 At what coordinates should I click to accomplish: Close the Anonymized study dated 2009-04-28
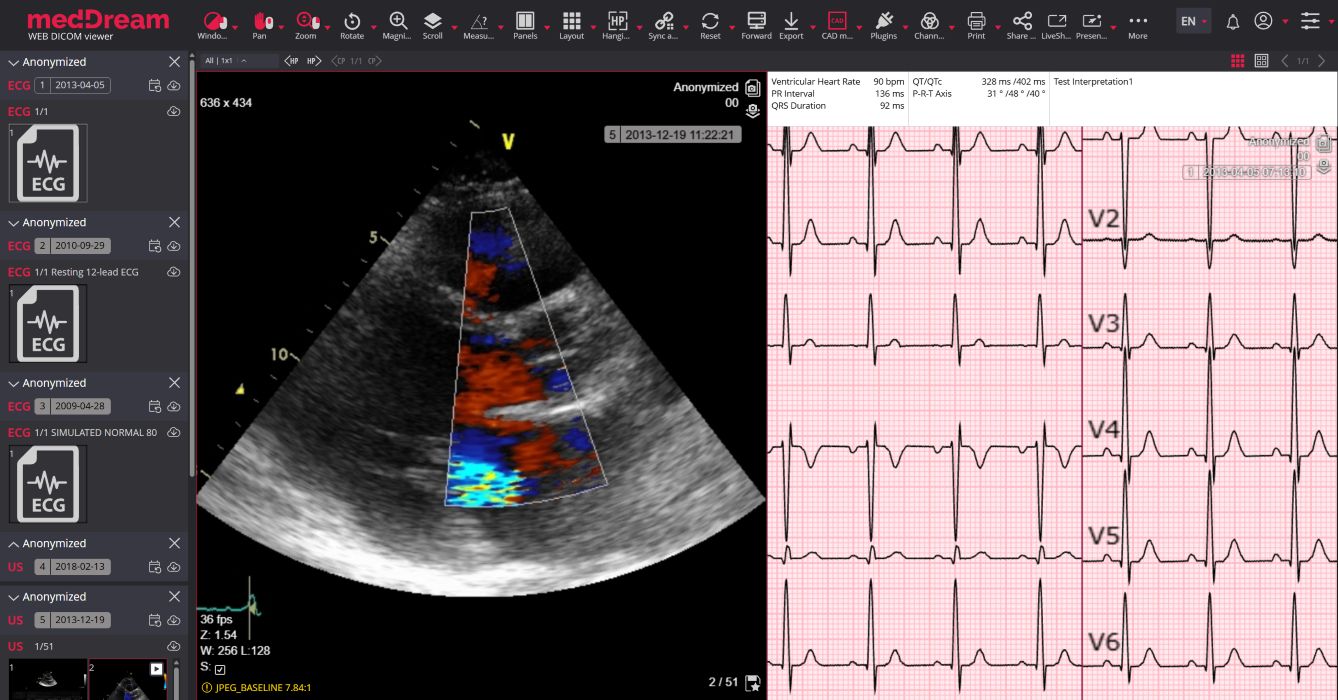click(x=174, y=383)
